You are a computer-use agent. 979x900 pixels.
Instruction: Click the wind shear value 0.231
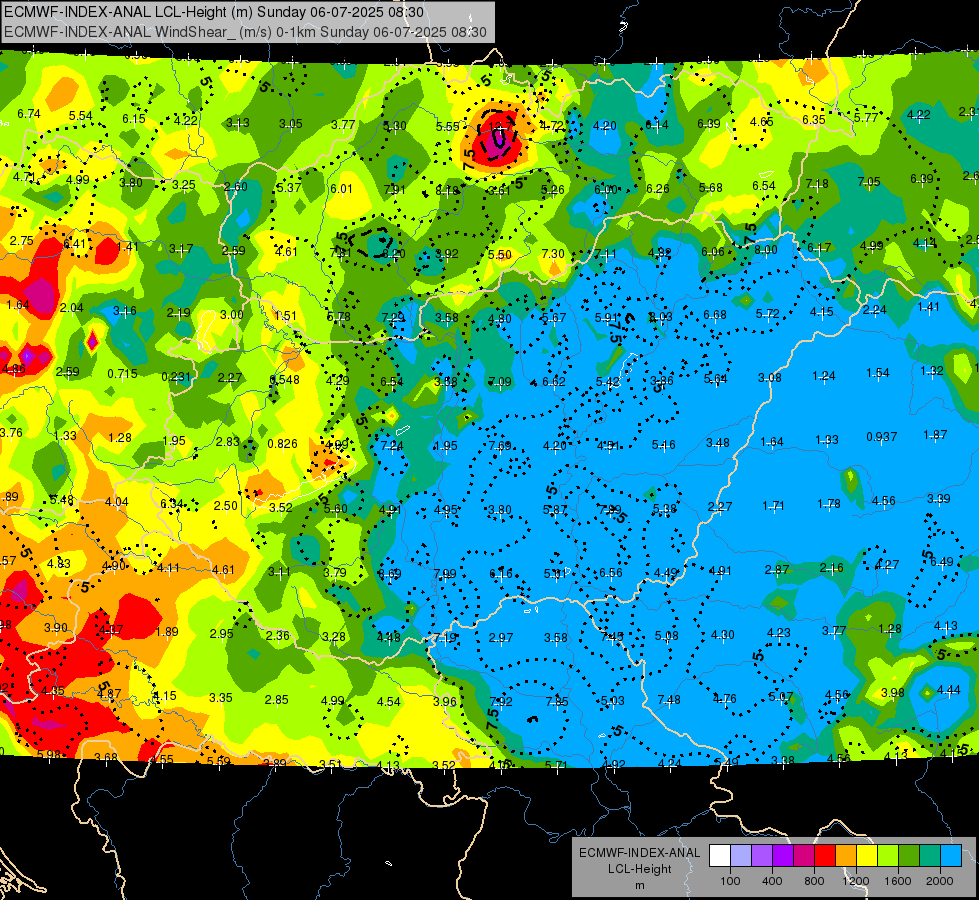click(176, 377)
